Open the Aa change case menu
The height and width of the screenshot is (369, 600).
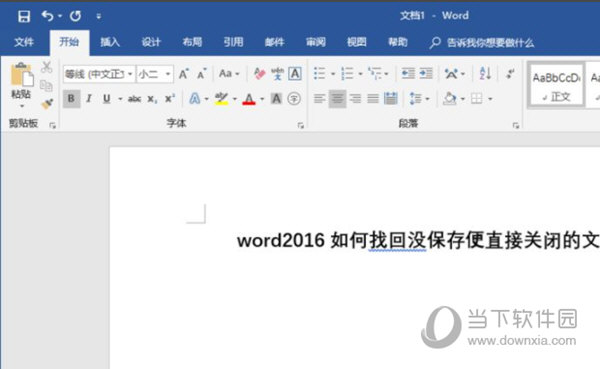click(x=229, y=73)
